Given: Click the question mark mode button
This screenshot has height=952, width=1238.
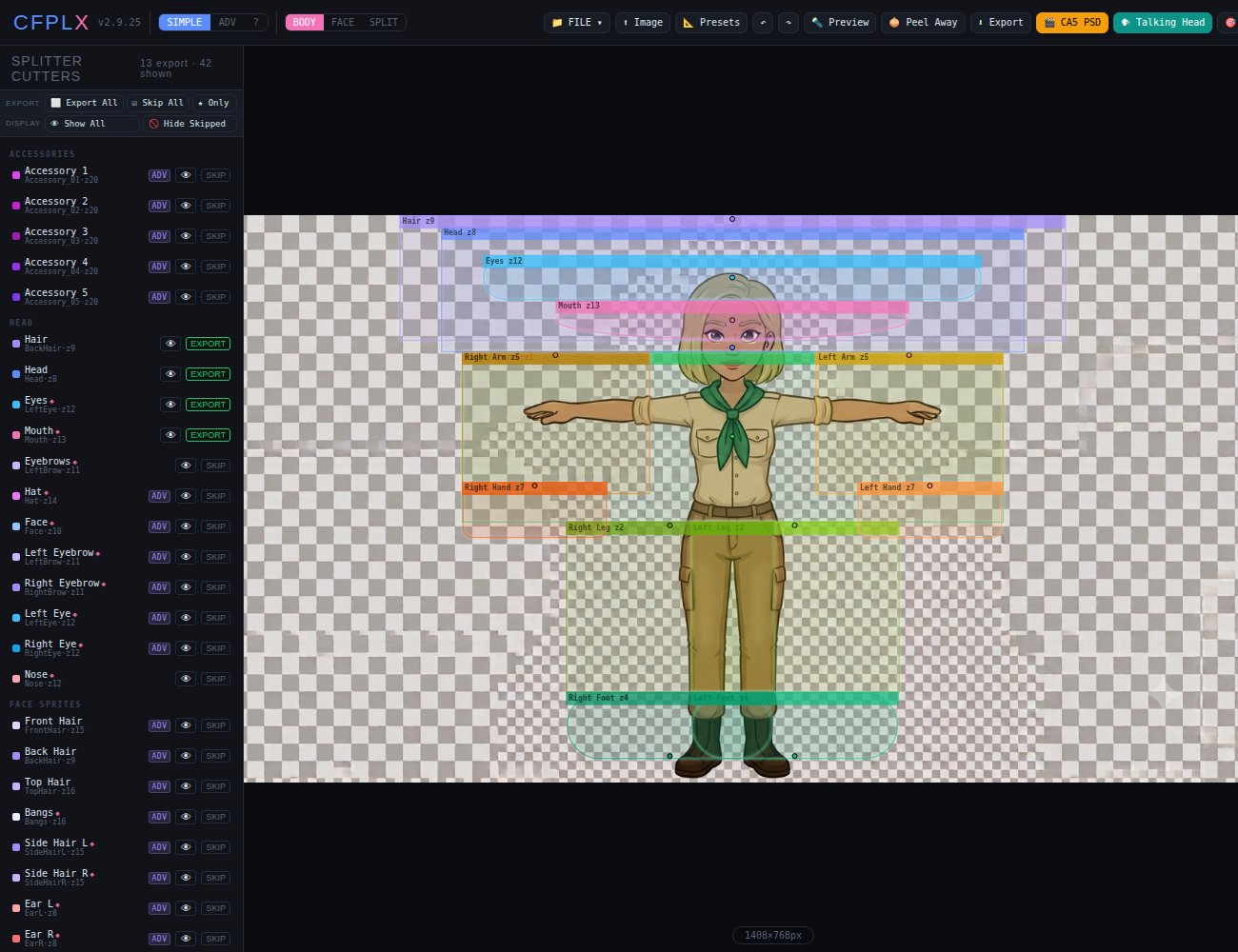Looking at the screenshot, I should (255, 22).
